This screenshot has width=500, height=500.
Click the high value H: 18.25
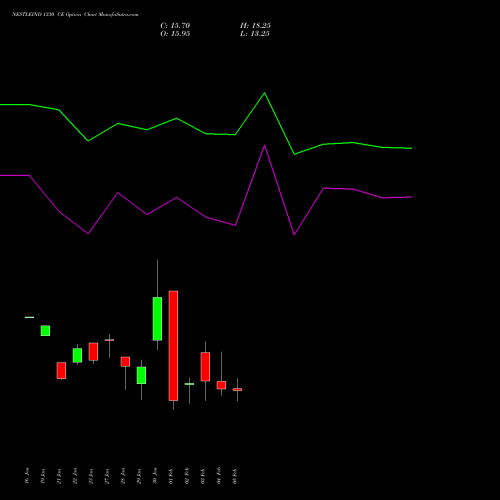point(255,26)
